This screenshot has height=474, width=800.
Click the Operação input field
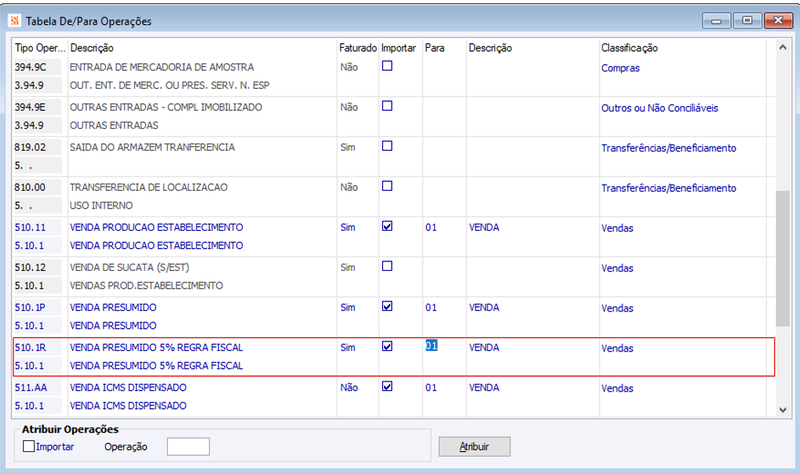point(188,446)
